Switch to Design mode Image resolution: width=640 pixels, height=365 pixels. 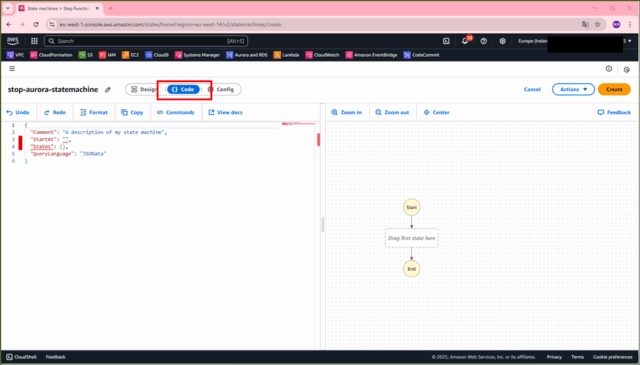click(x=144, y=89)
